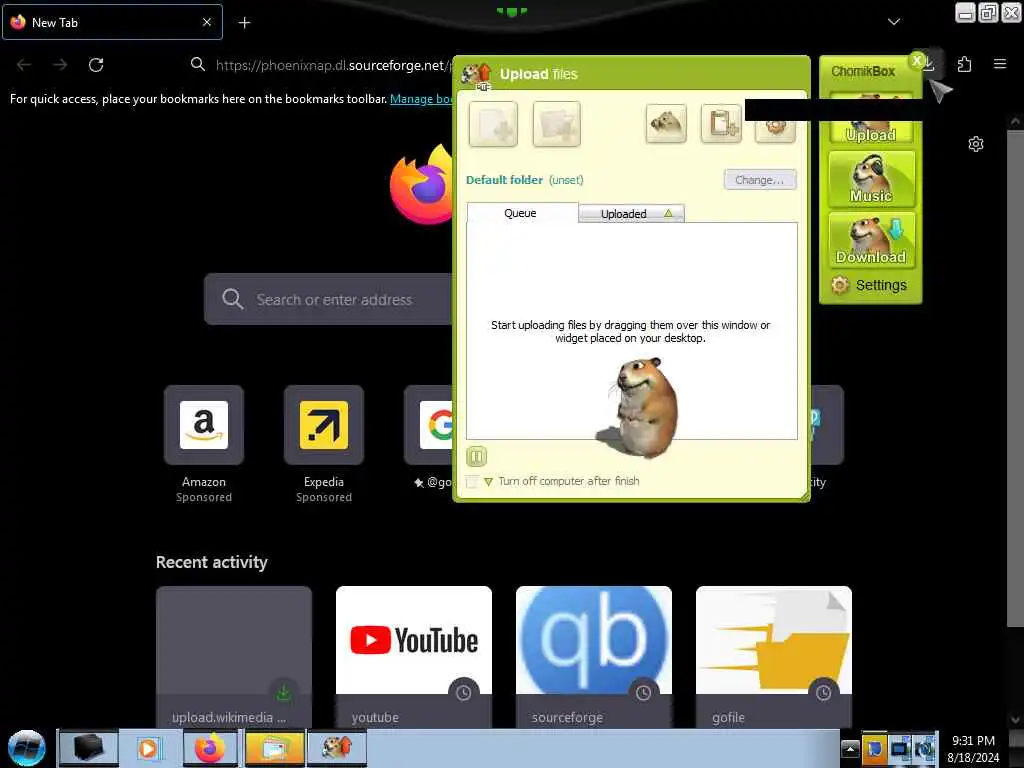Screen dimensions: 1024x768
Task: Open the black box app in taskbar
Action: [x=89, y=748]
